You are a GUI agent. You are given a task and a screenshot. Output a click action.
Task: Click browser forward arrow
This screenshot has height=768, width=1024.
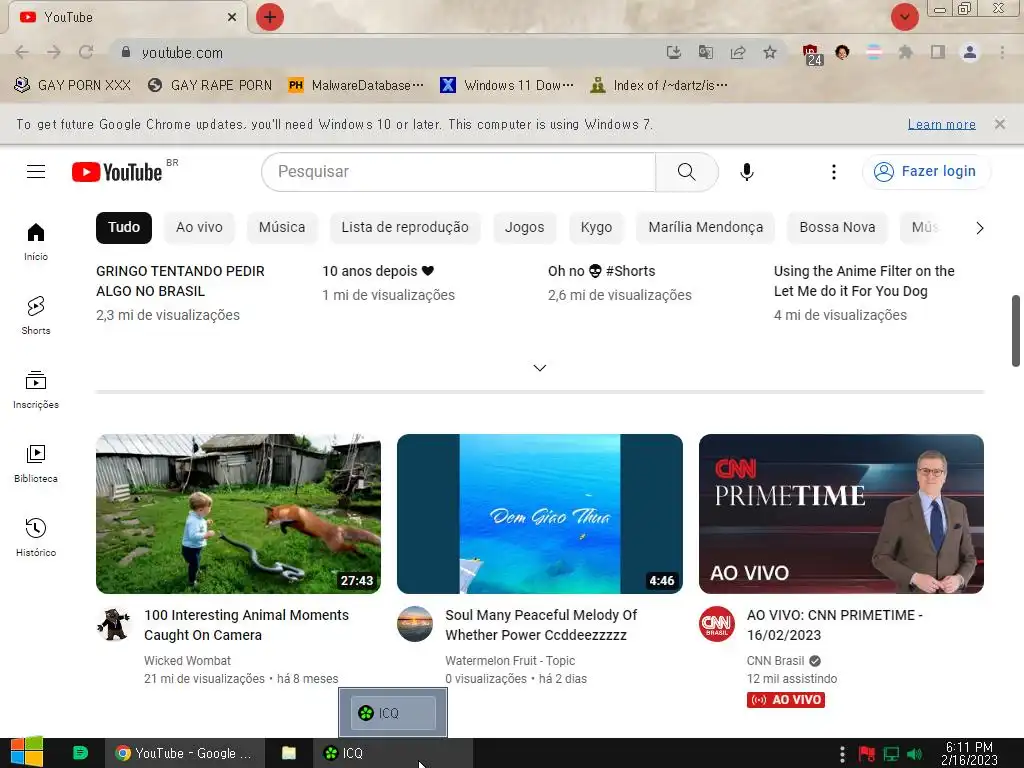(x=54, y=52)
